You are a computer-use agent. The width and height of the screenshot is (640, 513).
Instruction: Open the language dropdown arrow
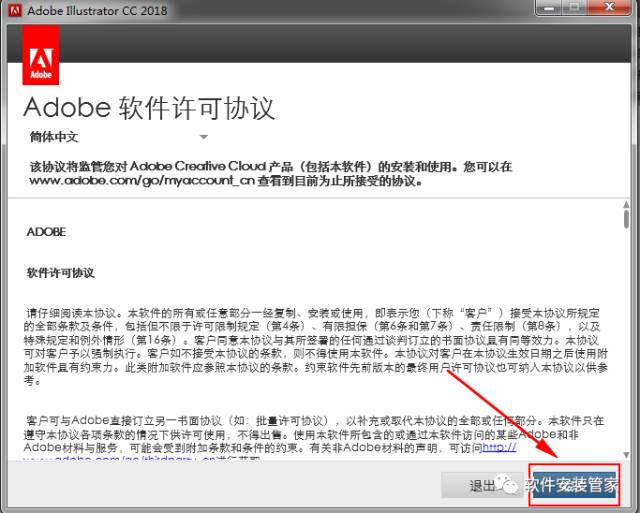(x=203, y=137)
